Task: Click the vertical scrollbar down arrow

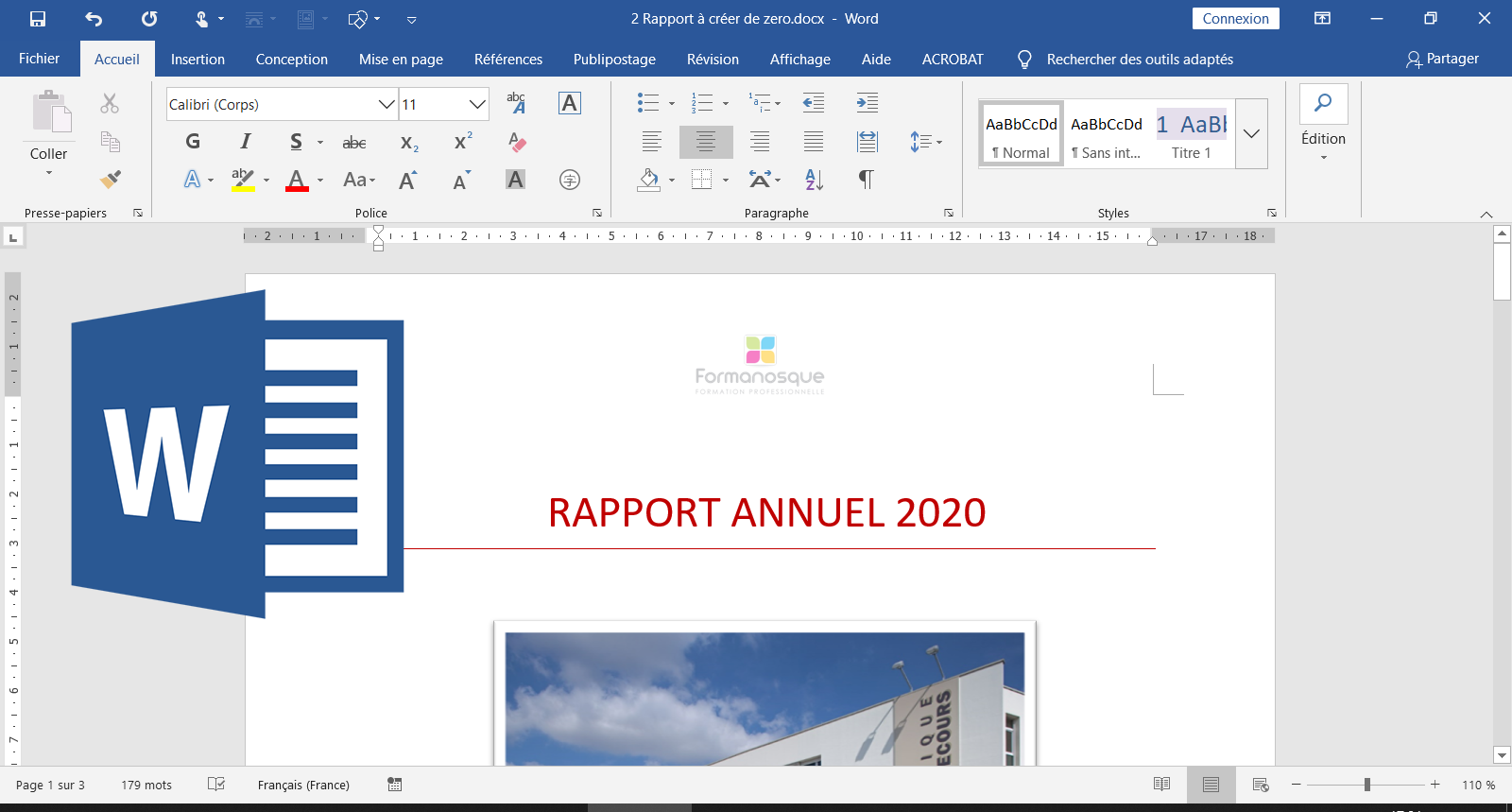Action: point(1503,755)
